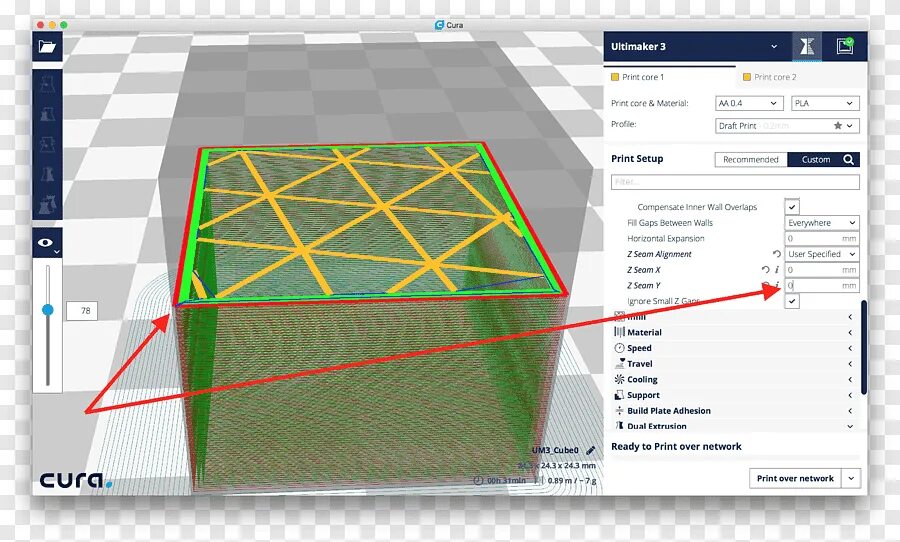Open Fill Gaps Between Walls dropdown
The image size is (900, 542).
coord(821,223)
